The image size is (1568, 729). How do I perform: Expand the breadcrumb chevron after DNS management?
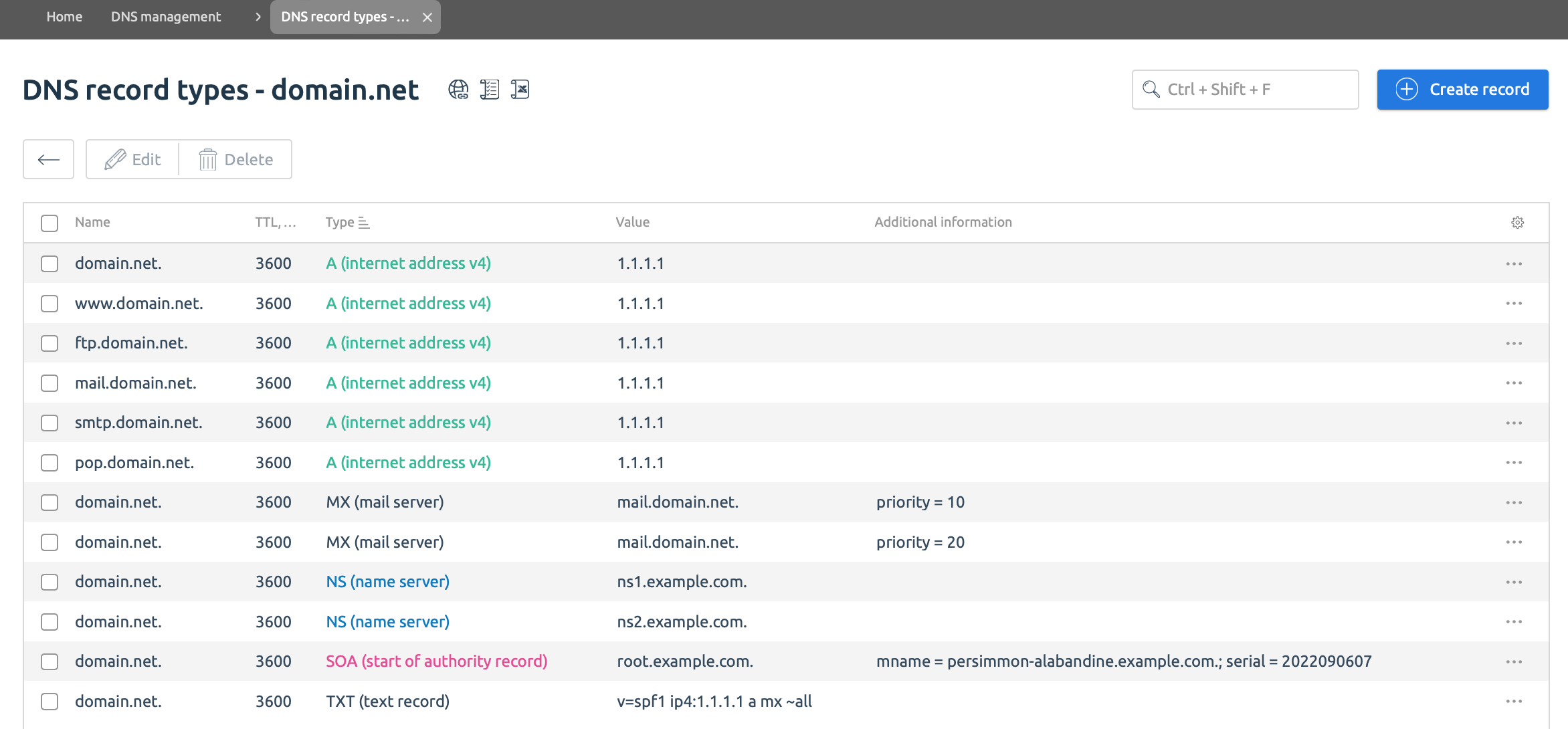click(x=258, y=17)
